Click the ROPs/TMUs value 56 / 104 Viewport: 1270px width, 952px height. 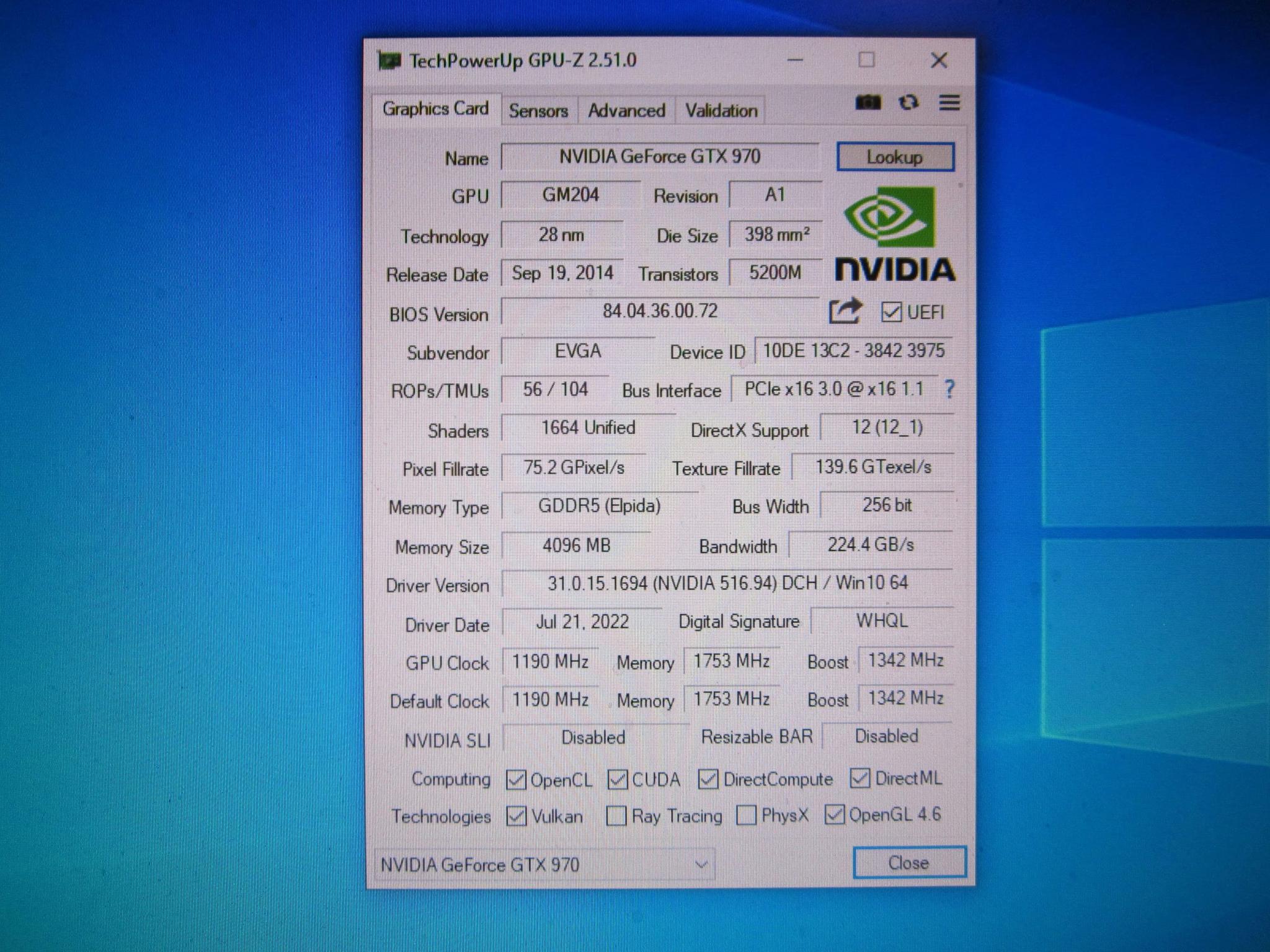tap(555, 389)
